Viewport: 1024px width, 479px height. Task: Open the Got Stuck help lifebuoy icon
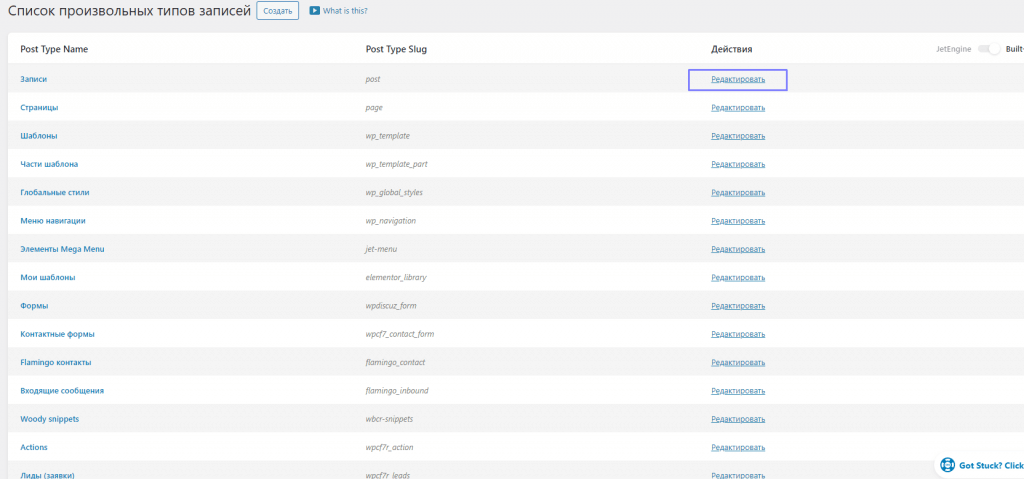pyautogui.click(x=948, y=465)
